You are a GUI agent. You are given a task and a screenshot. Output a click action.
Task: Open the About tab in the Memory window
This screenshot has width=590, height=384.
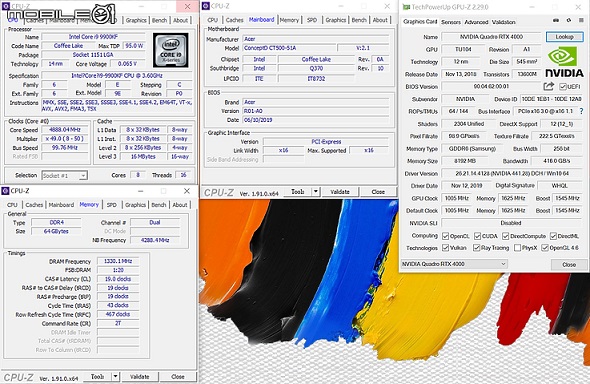point(180,205)
